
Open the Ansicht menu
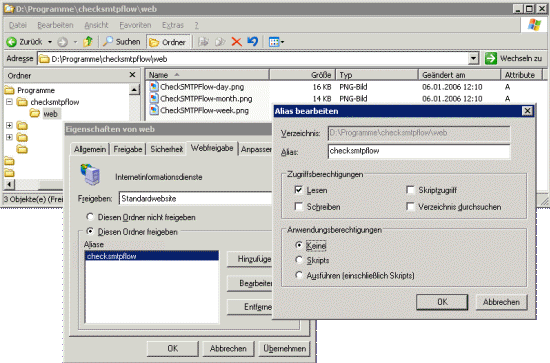click(x=96, y=25)
